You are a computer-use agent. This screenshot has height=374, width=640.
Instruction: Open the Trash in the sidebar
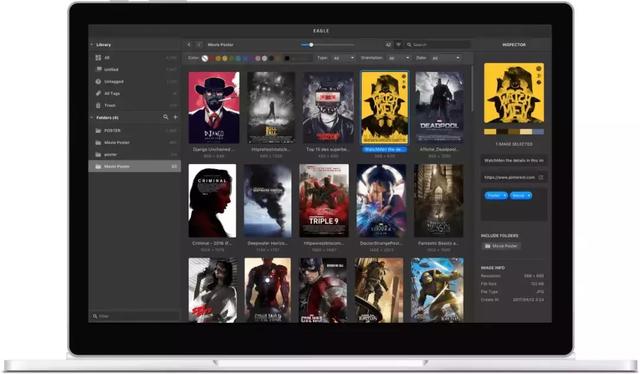[x=134, y=105]
